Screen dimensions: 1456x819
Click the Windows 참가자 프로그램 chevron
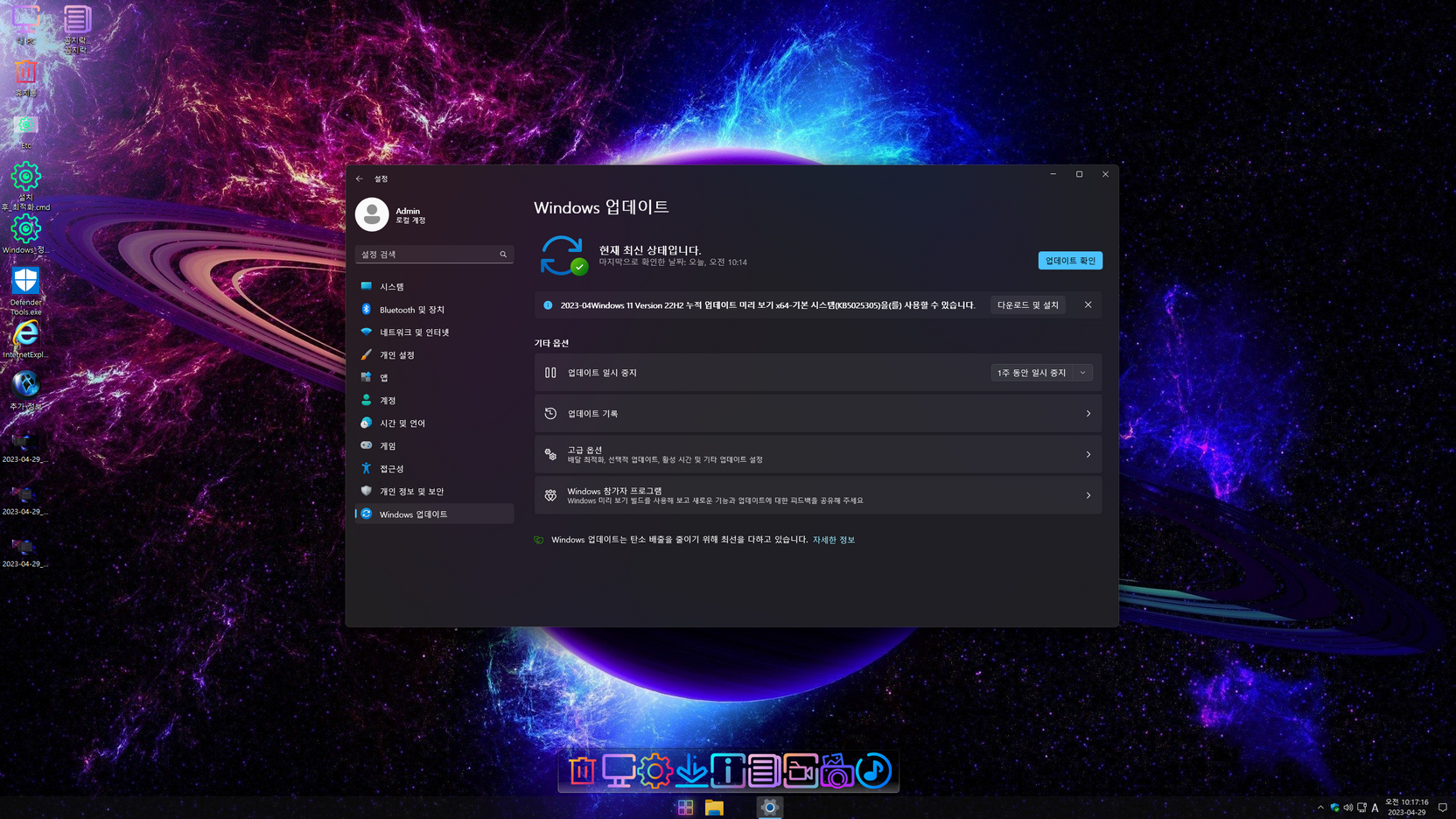[x=1088, y=496]
